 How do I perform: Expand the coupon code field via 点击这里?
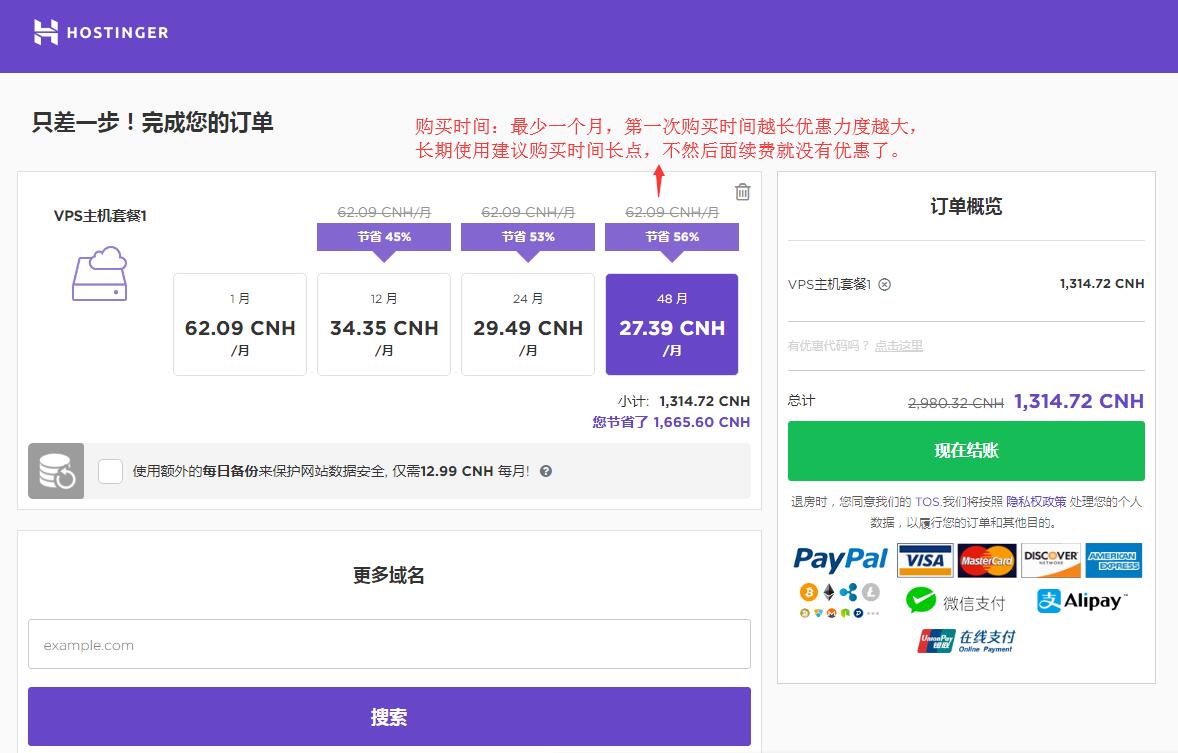tap(900, 345)
